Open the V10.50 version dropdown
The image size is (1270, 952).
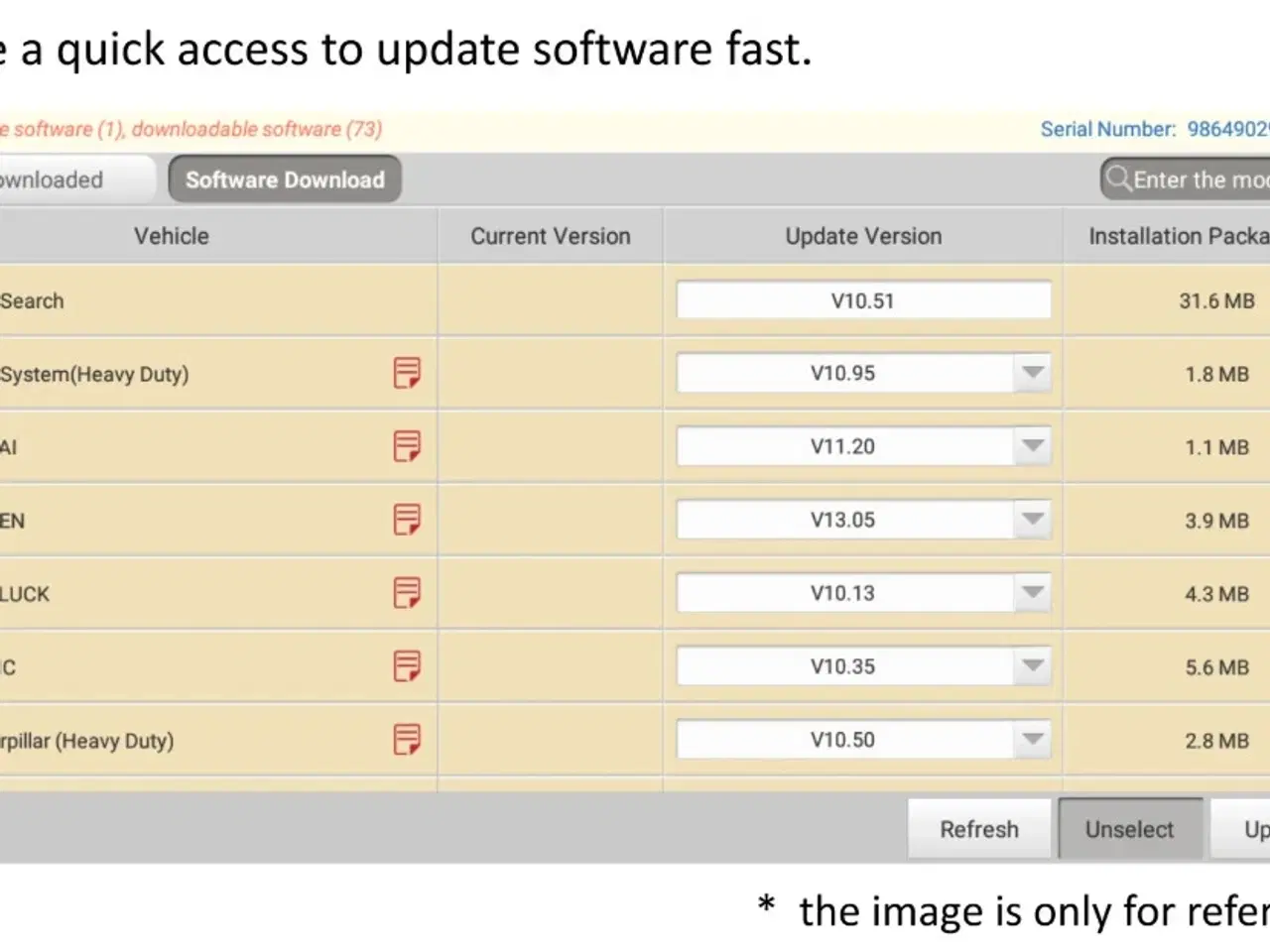[x=1032, y=740]
